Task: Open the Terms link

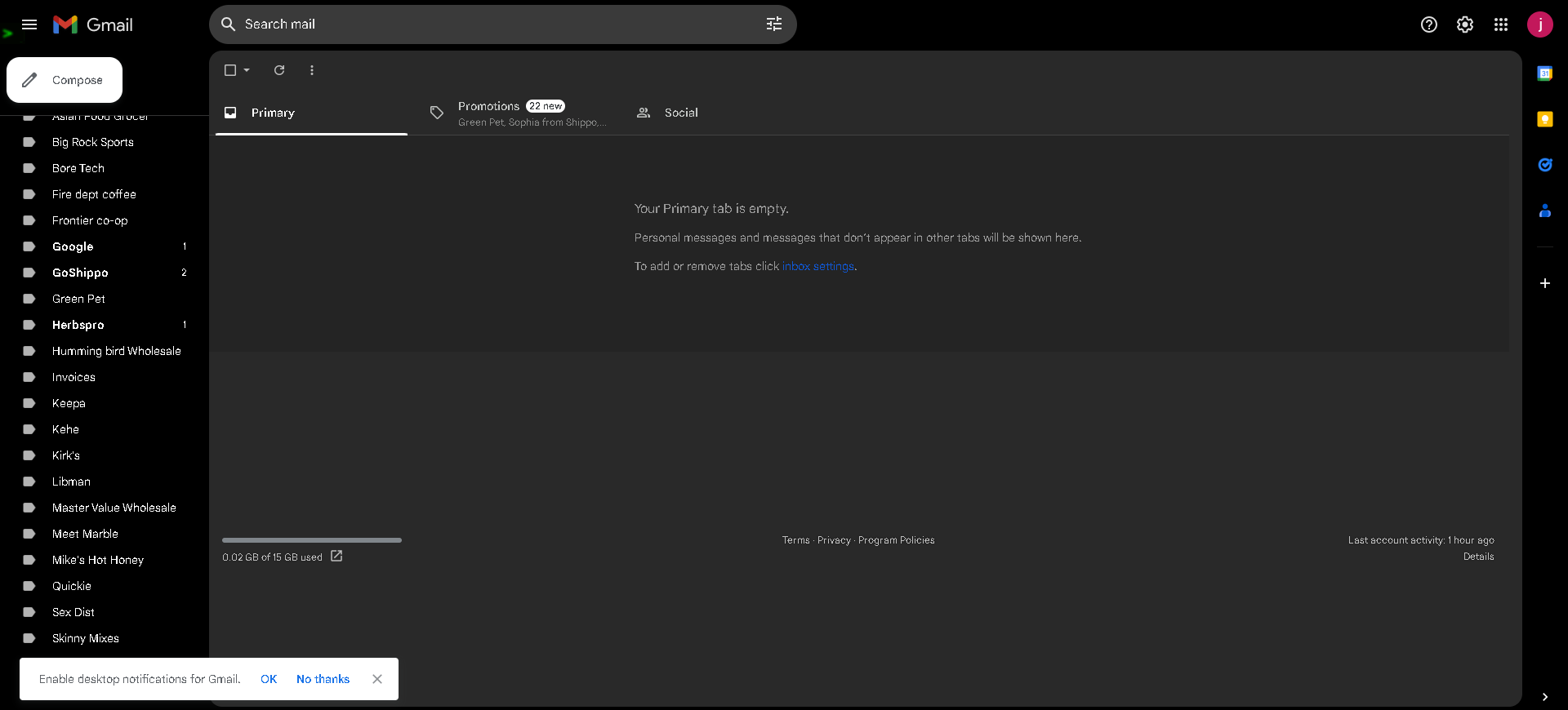Action: coord(796,540)
